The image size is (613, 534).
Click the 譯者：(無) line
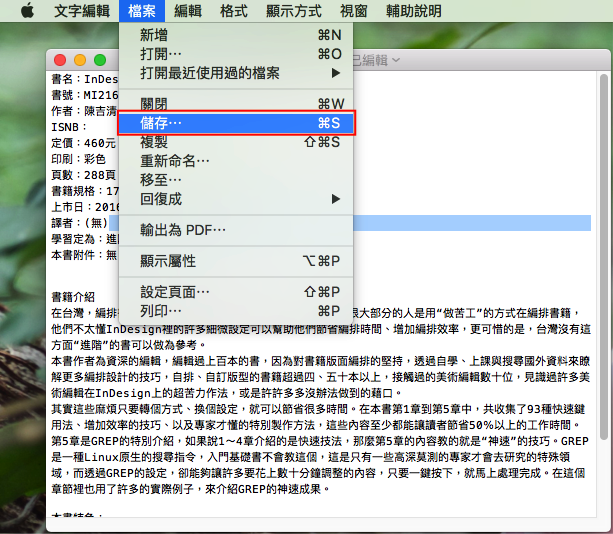coord(79,223)
